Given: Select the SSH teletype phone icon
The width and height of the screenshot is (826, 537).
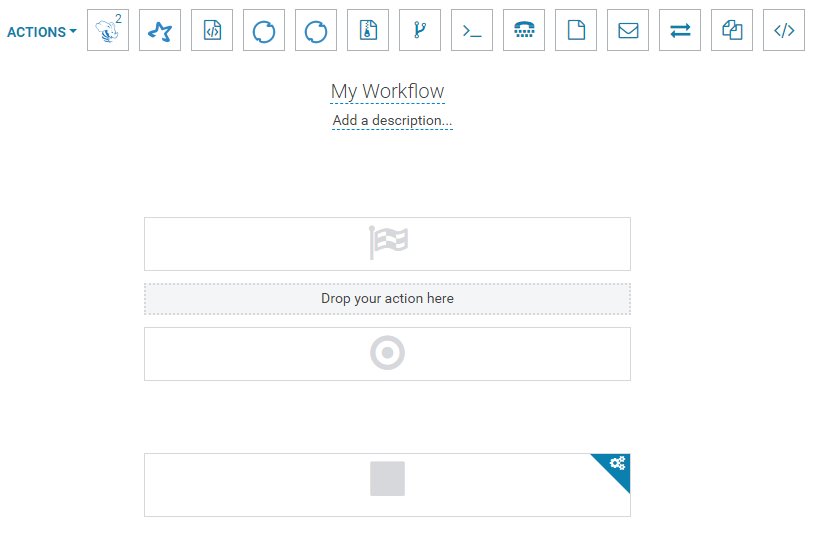Looking at the screenshot, I should click(x=524, y=30).
